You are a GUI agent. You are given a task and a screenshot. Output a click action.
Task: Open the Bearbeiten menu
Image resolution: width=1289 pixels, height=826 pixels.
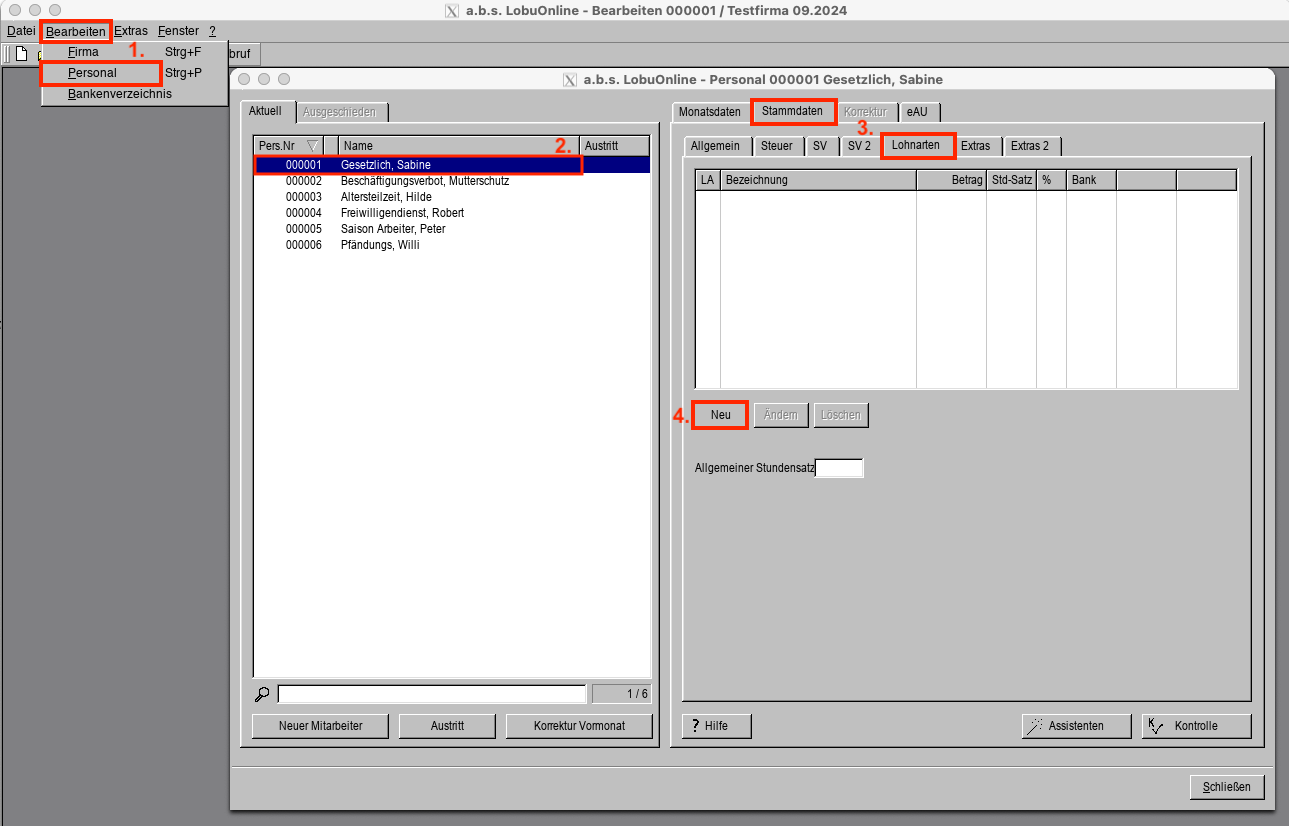click(x=76, y=31)
